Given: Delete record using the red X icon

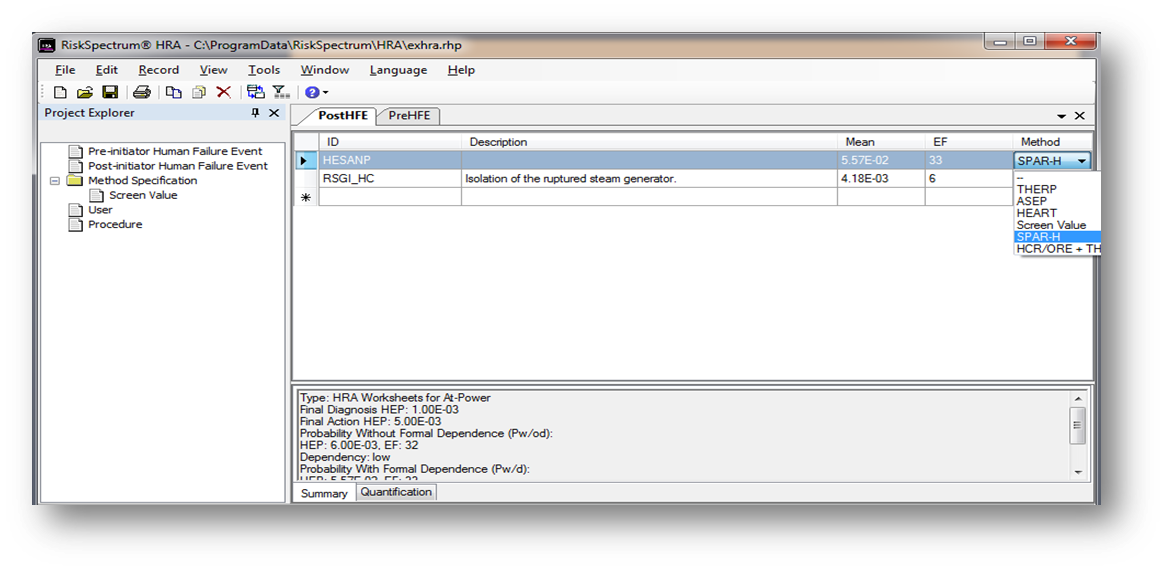Looking at the screenshot, I should point(224,92).
